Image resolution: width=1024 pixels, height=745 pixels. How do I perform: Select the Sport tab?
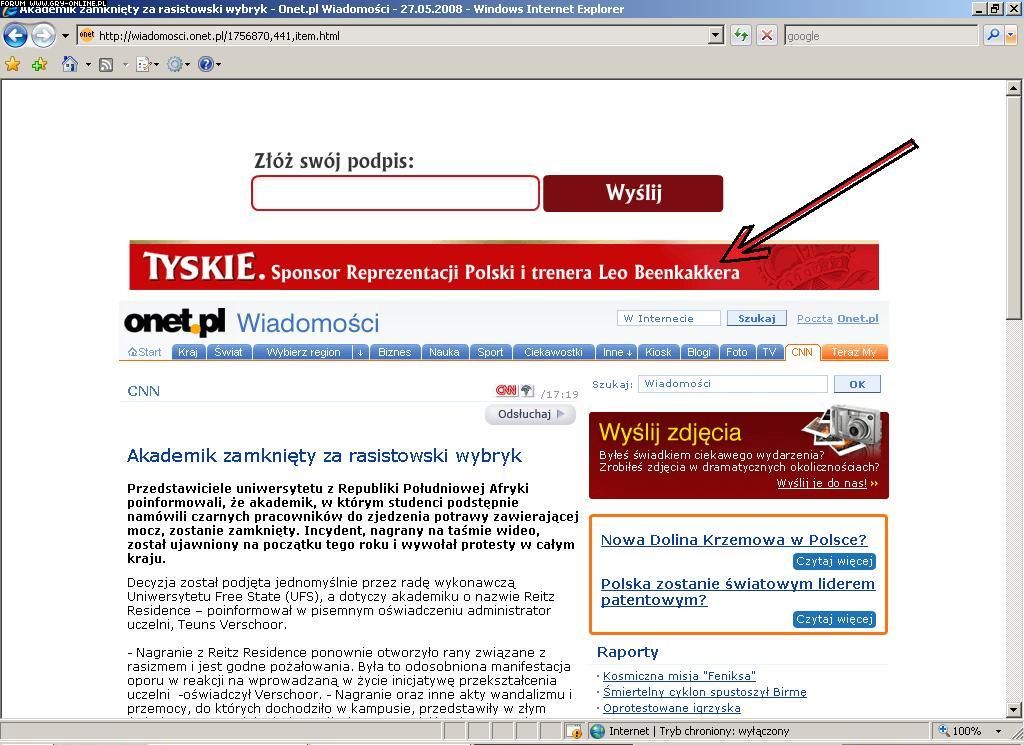click(x=490, y=352)
